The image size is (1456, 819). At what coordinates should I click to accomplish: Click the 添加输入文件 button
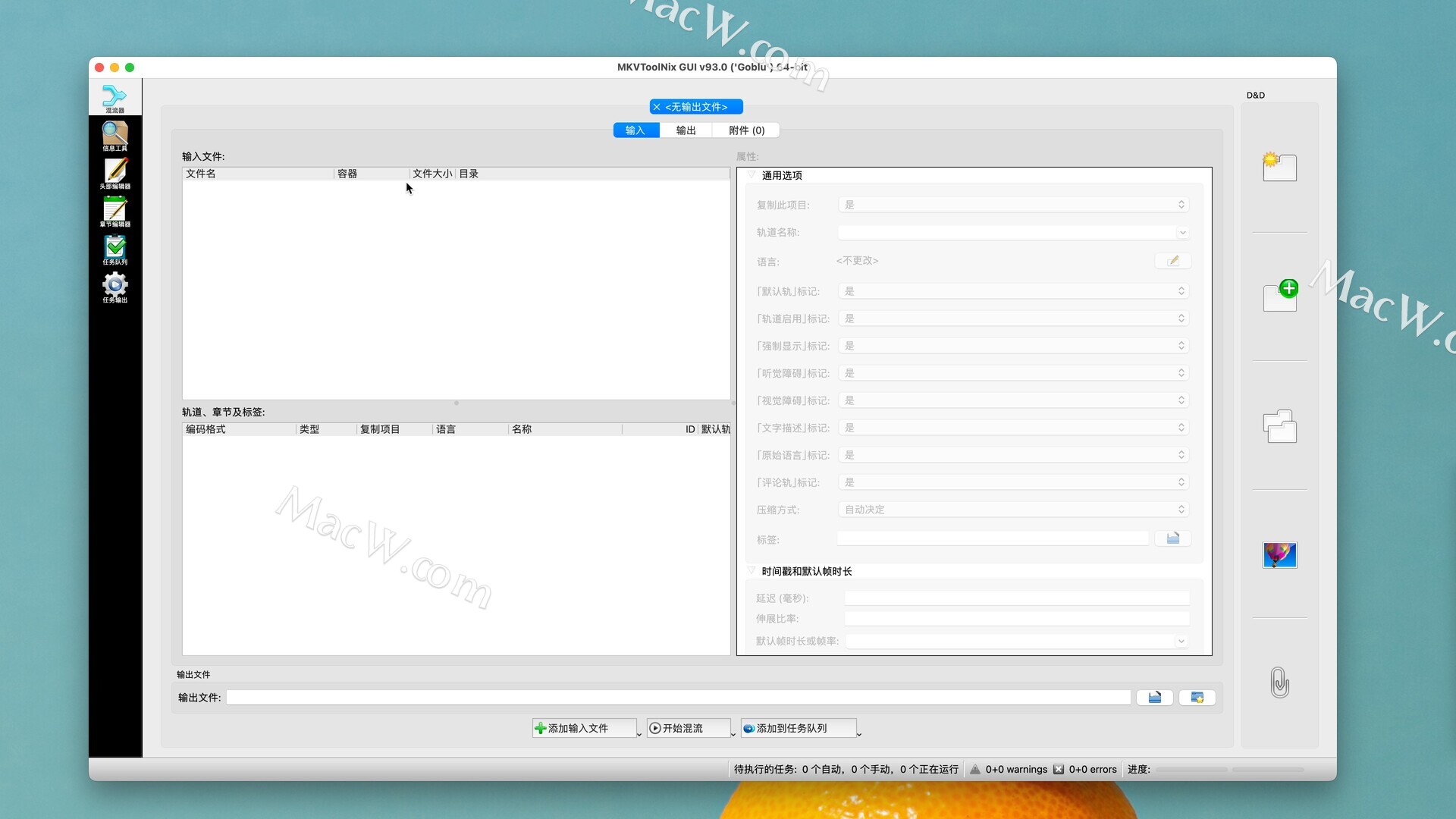584,728
